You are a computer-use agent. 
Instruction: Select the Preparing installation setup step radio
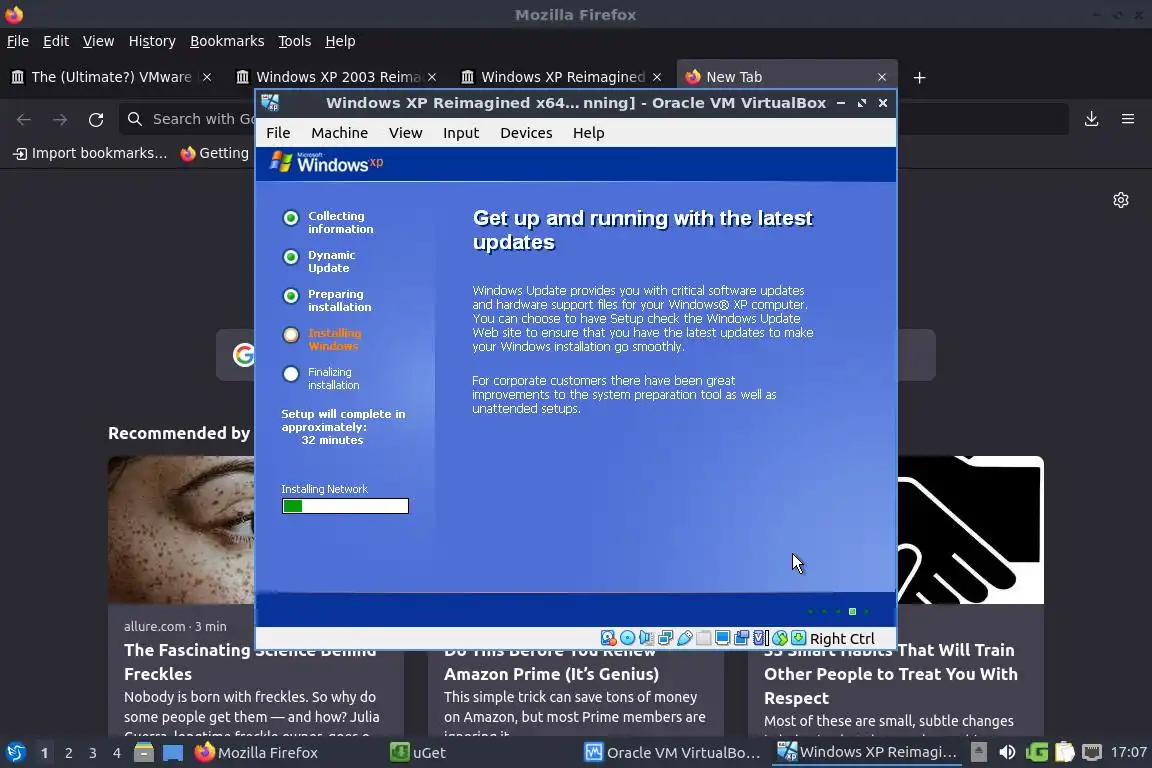pos(291,295)
